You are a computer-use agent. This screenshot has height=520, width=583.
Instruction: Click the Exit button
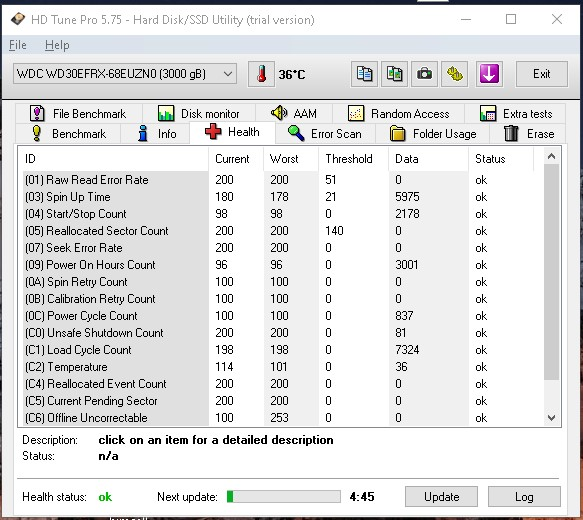click(x=541, y=74)
